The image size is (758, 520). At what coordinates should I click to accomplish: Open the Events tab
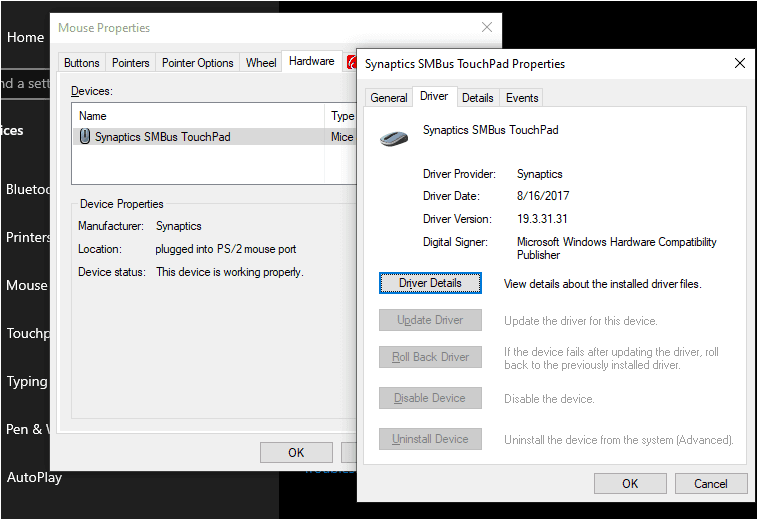click(x=522, y=98)
